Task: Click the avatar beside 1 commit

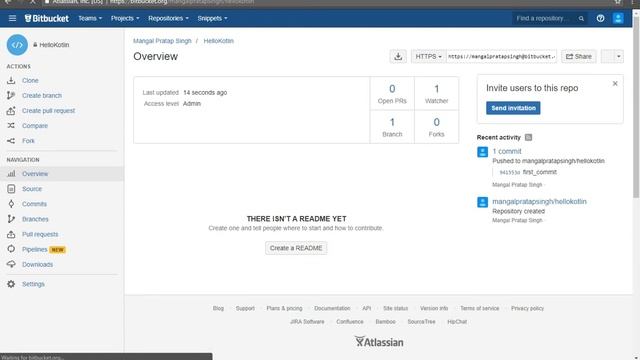Action: pyautogui.click(x=482, y=152)
